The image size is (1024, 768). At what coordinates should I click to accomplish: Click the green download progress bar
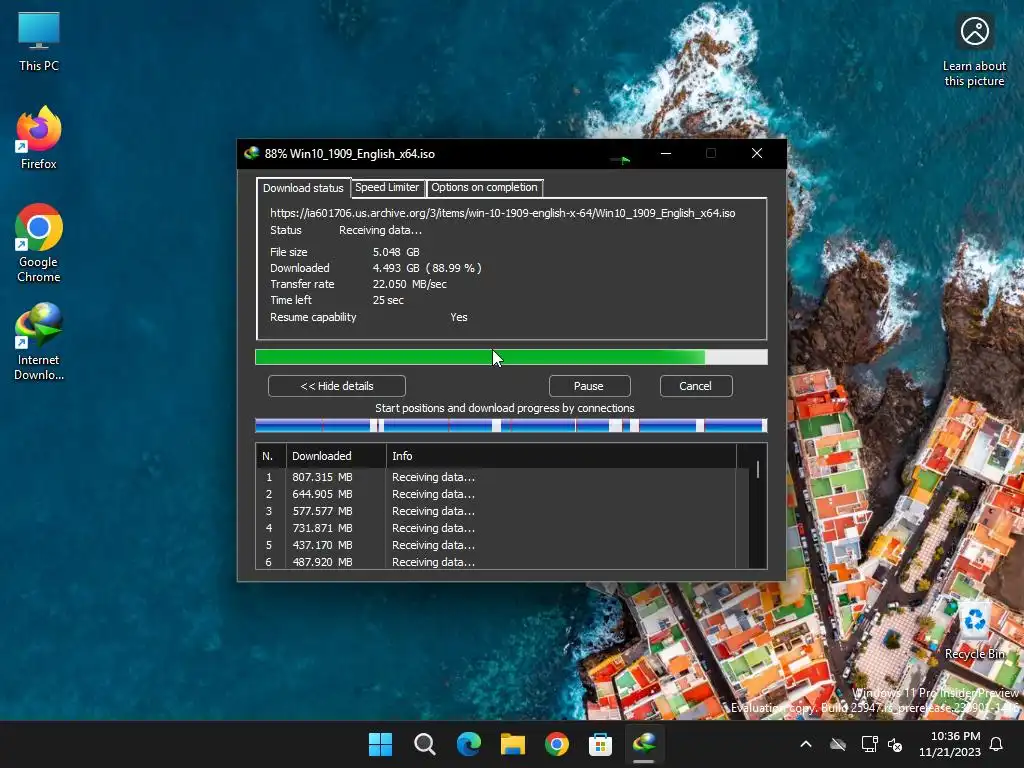coord(511,357)
